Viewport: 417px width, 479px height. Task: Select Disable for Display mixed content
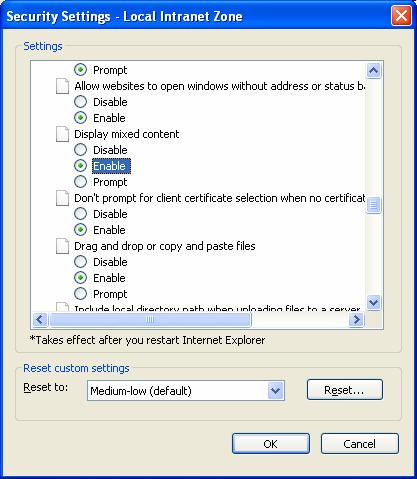click(x=80, y=150)
